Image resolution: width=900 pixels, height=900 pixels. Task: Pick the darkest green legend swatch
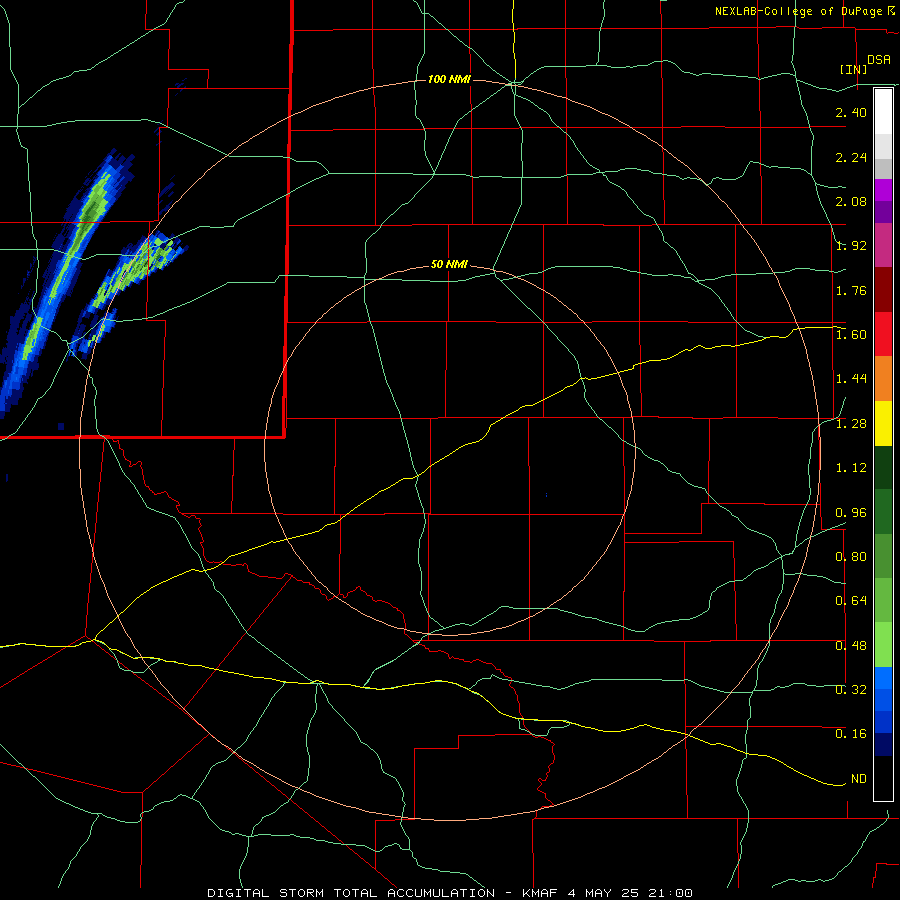tap(883, 467)
